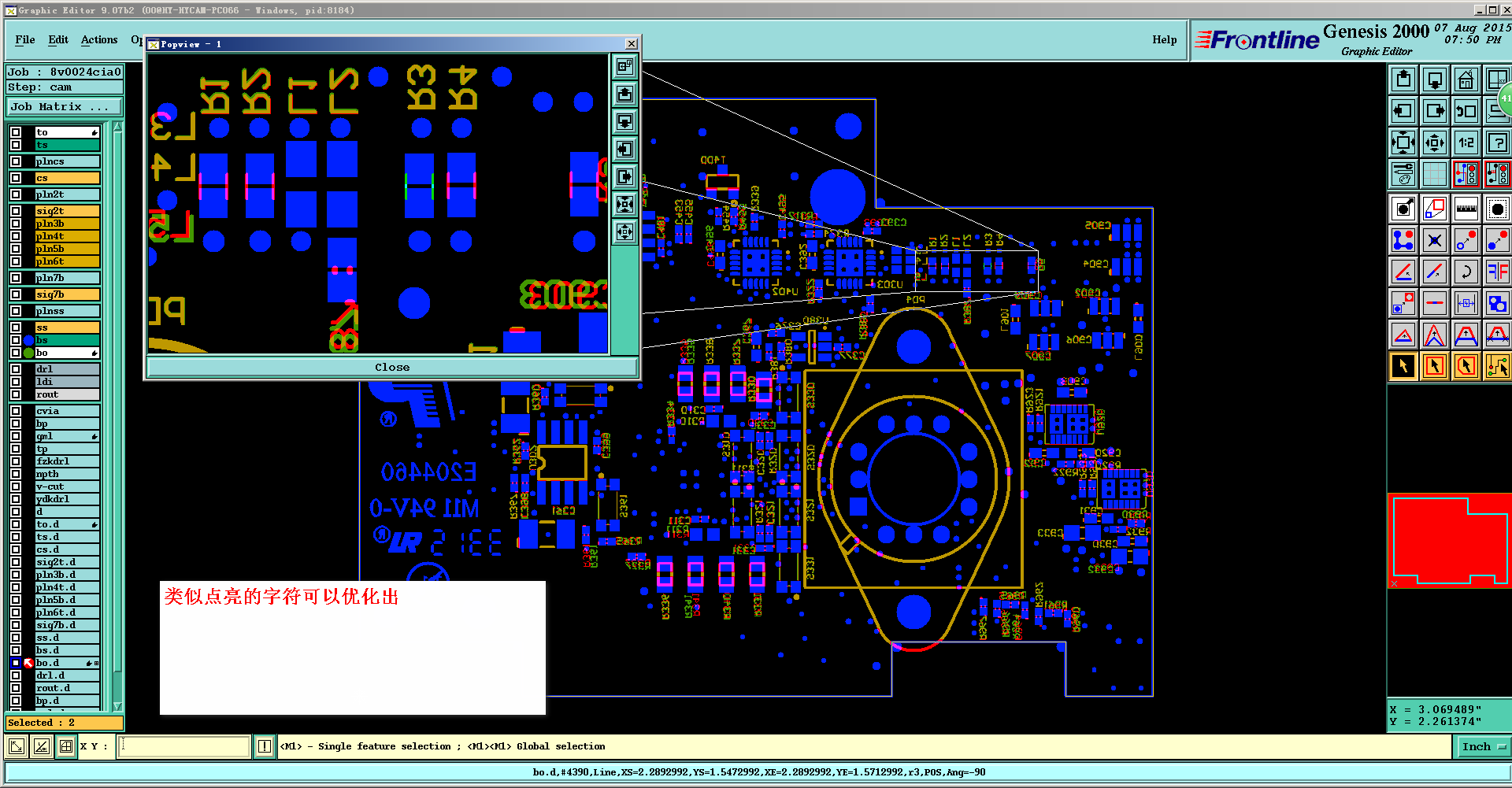Close the Popview window via Close button

(392, 367)
